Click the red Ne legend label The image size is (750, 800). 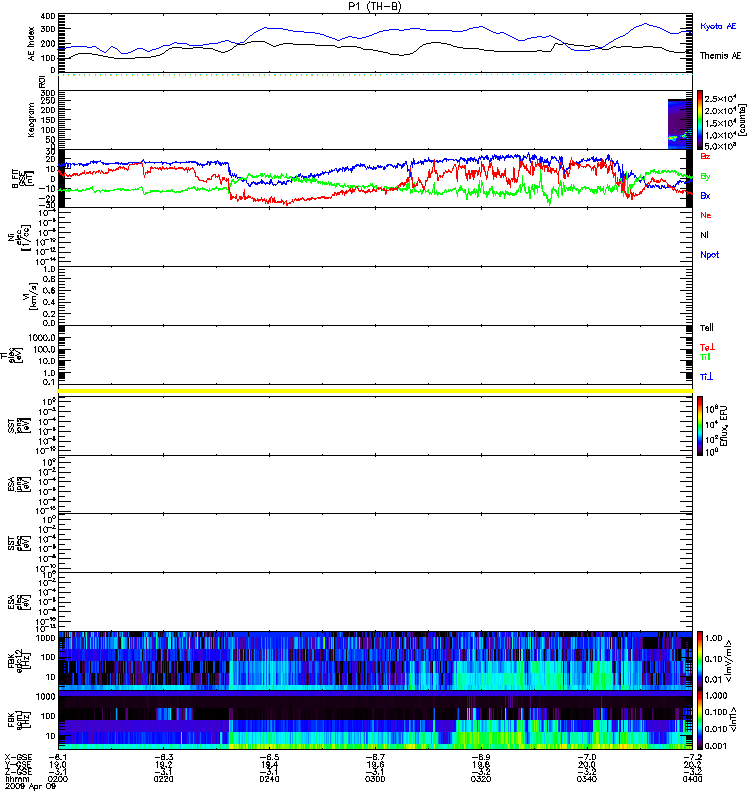tap(706, 215)
